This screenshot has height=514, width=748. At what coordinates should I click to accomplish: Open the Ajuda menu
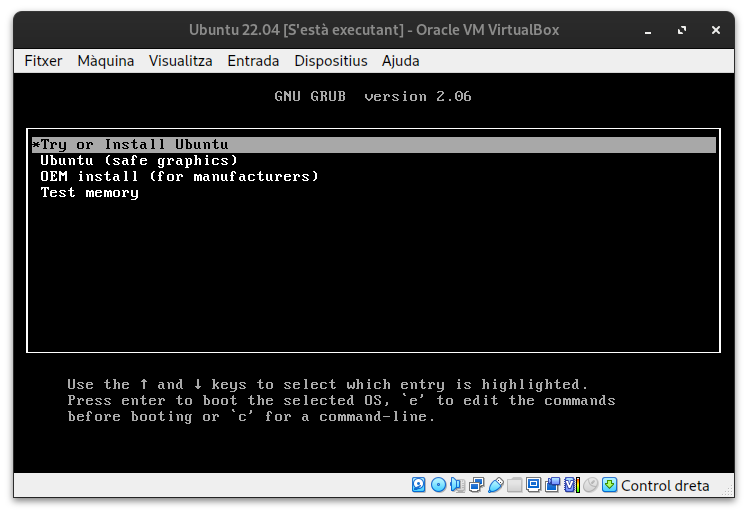400,61
